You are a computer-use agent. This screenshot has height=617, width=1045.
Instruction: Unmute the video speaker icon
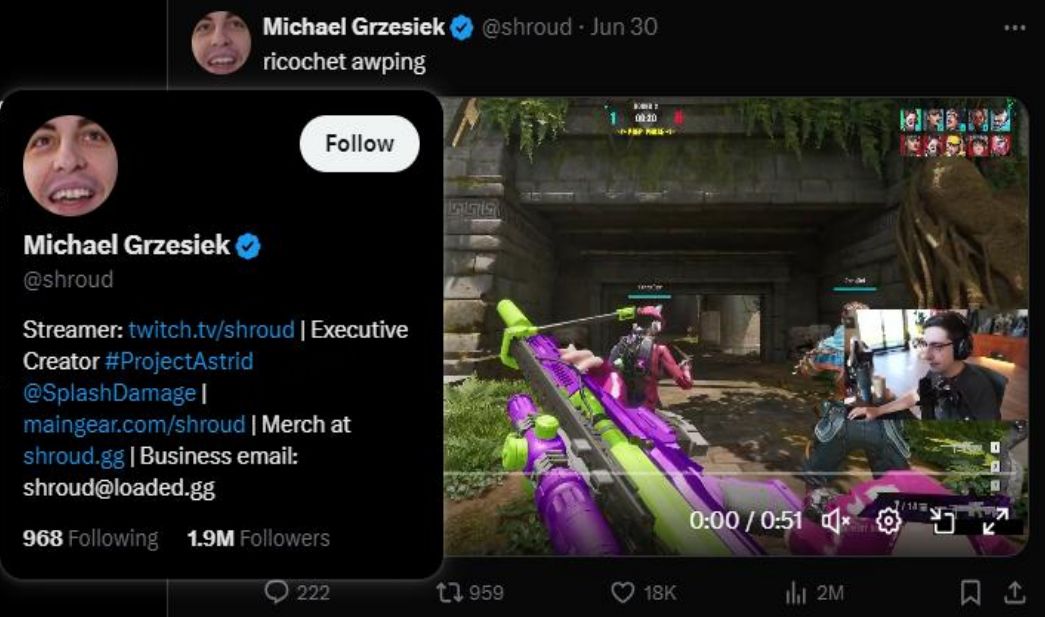pos(836,520)
